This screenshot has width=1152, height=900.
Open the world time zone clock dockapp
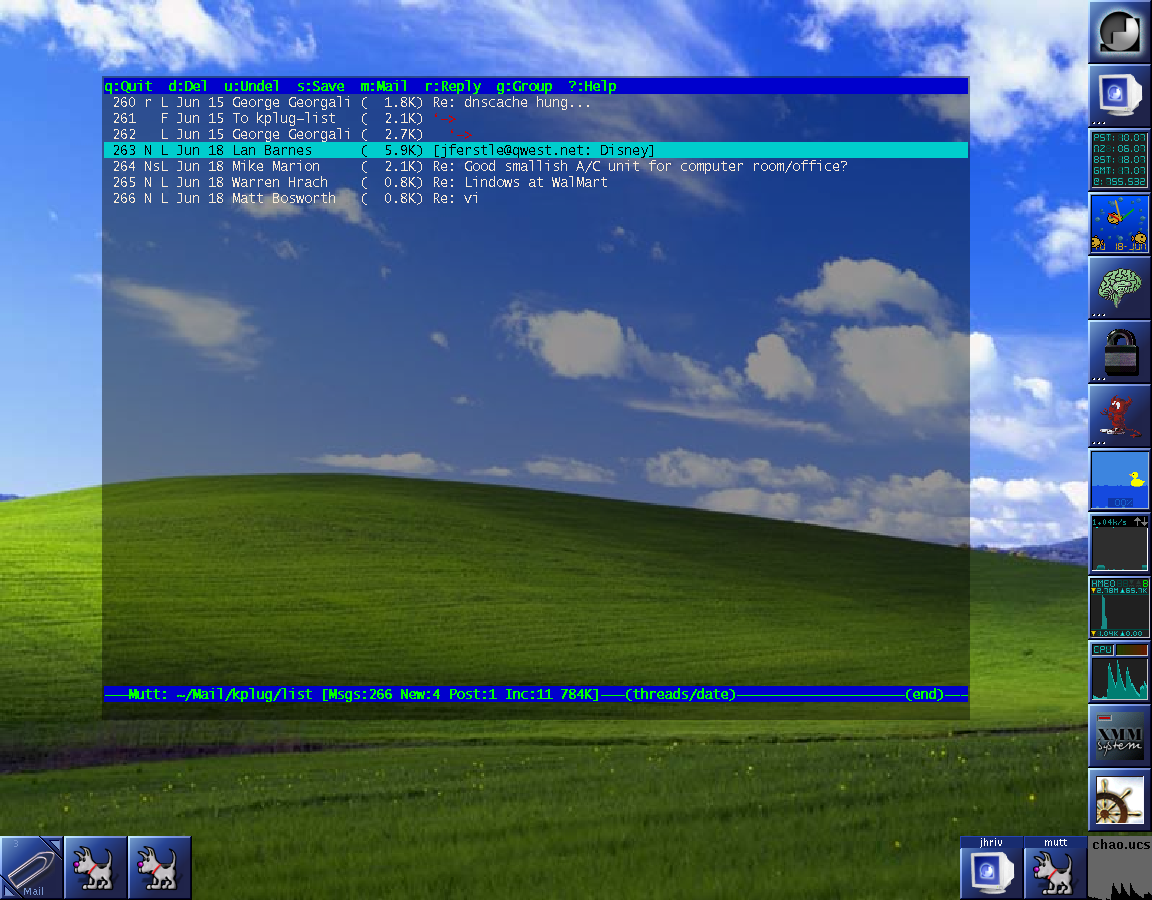point(1120,159)
